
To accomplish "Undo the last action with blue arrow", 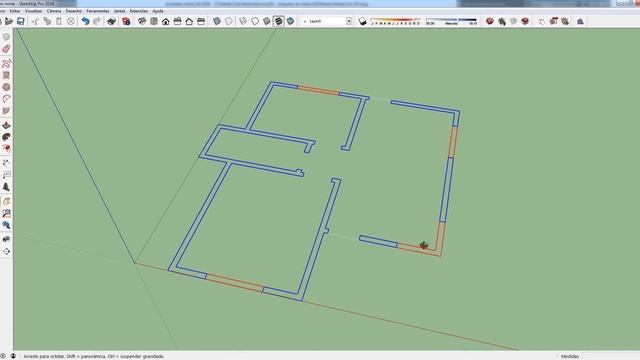I will coord(85,21).
